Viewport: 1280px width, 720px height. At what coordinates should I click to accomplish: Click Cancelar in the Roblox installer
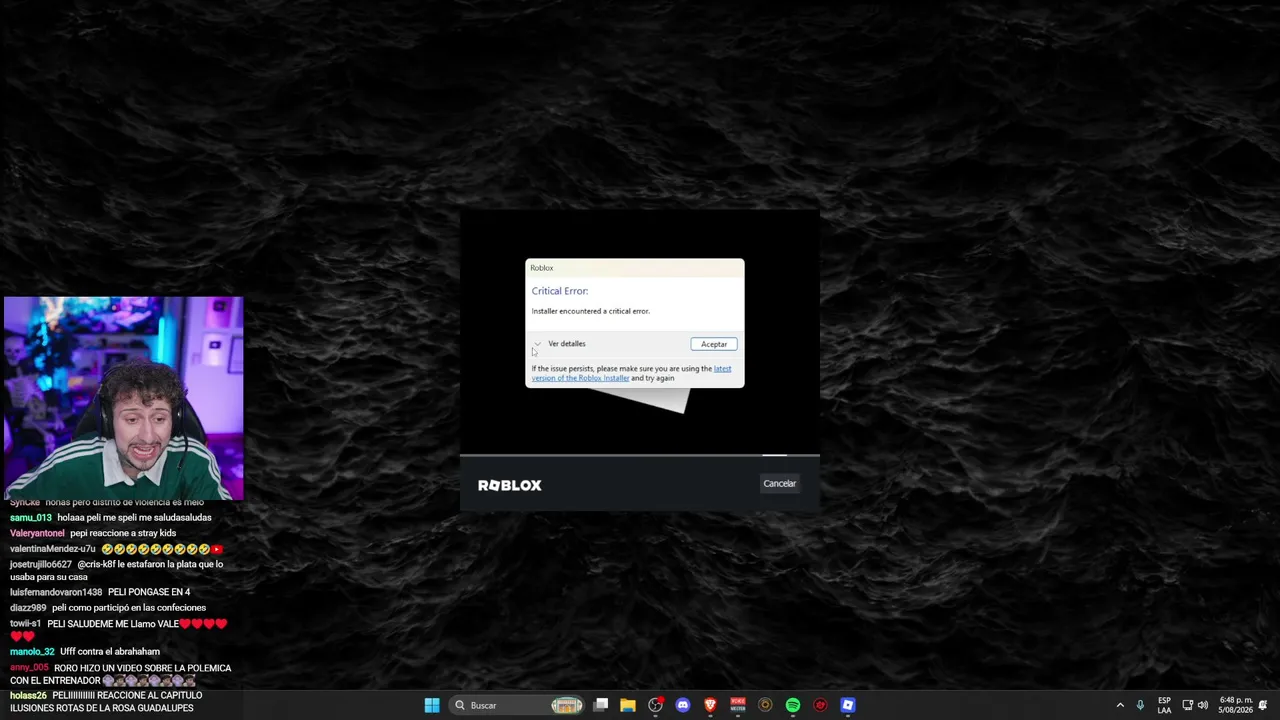tap(780, 484)
